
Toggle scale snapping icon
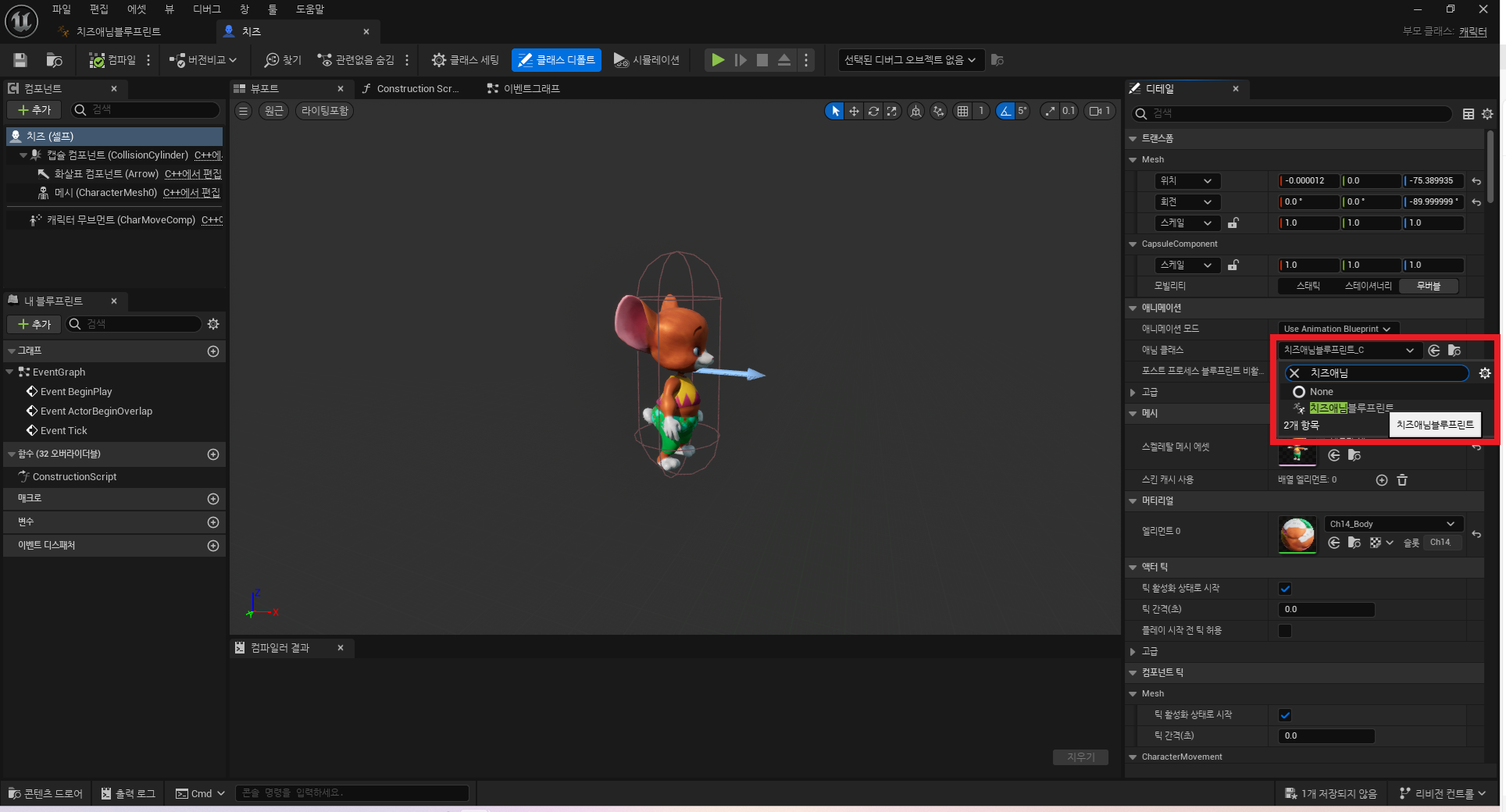[1051, 111]
